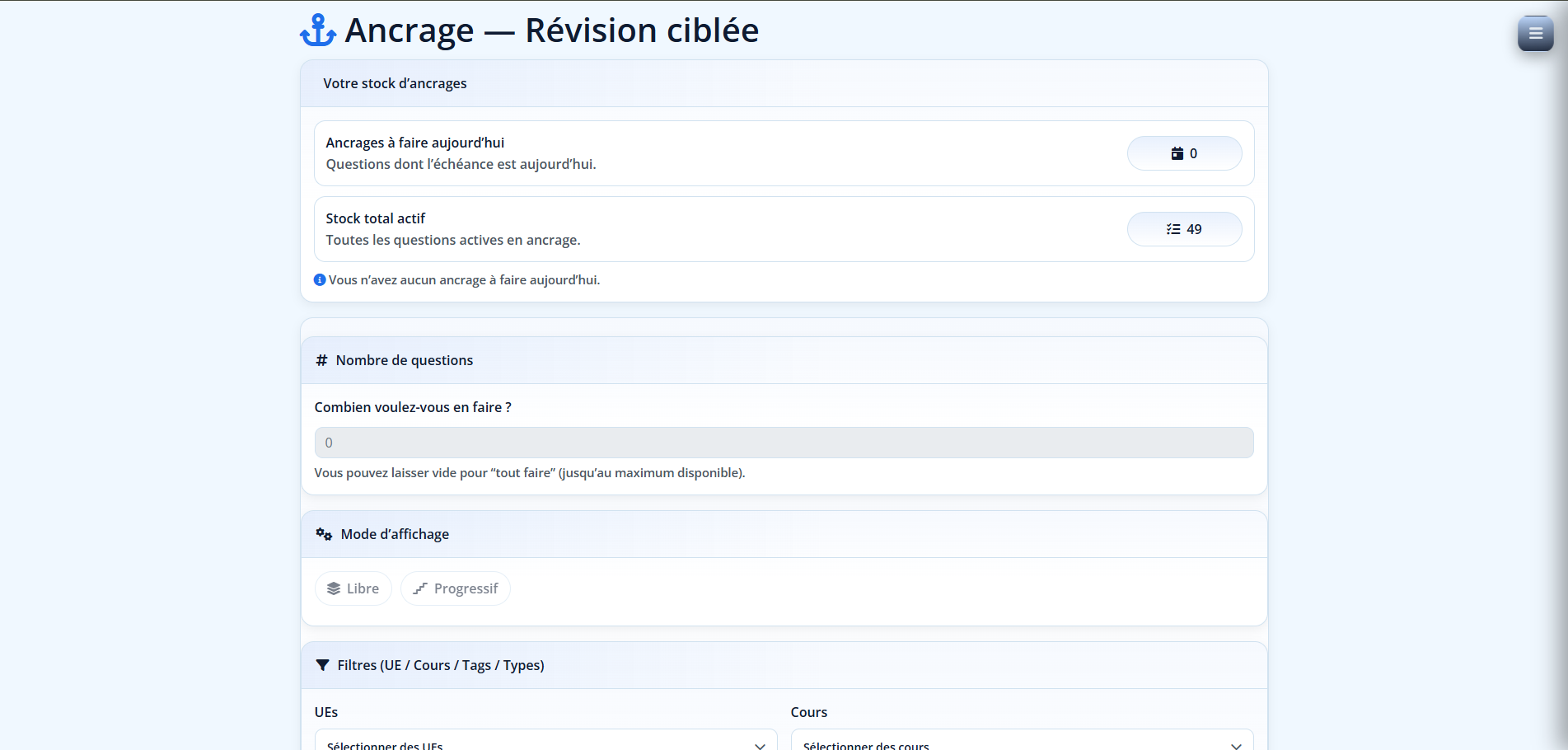Click the stacked-layers icon inside the Libre button
Screen dimensions: 1568x750
(x=335, y=588)
